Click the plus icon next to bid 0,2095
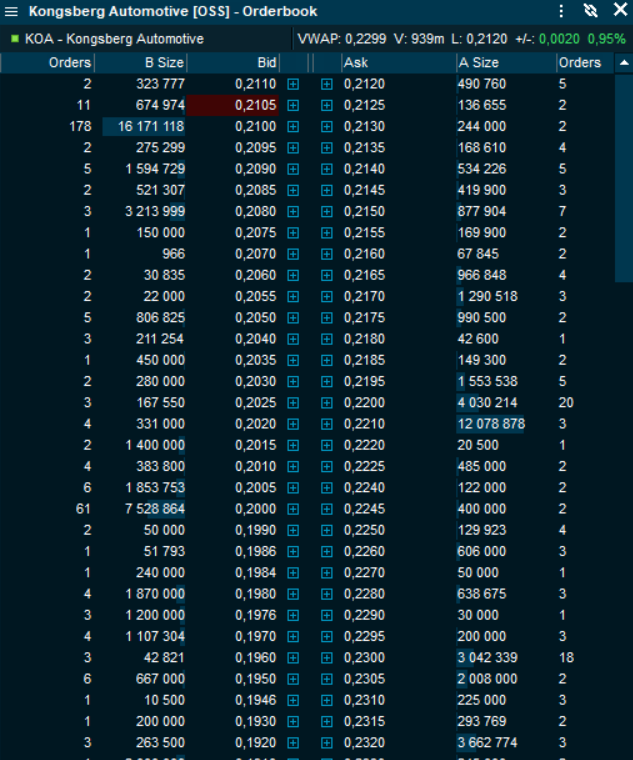The width and height of the screenshot is (633, 760). (293, 148)
